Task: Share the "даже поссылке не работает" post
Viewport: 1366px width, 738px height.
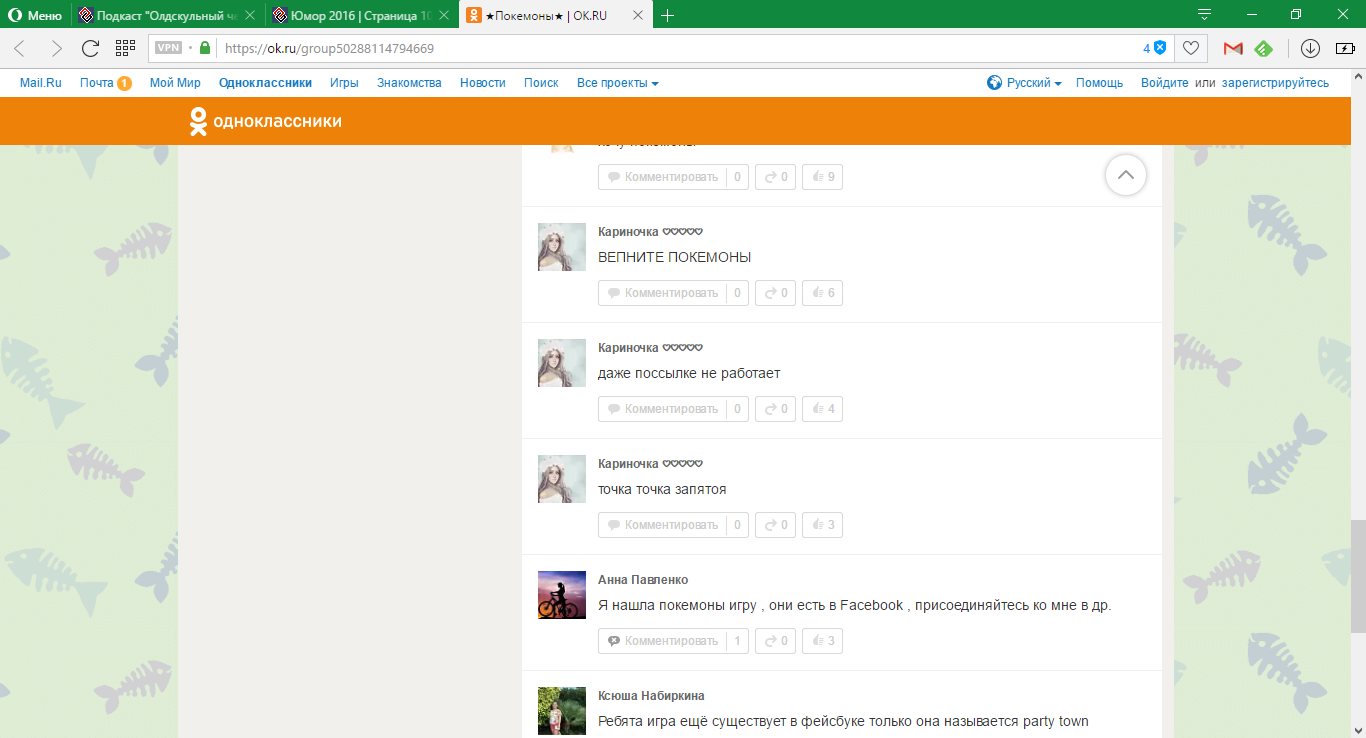Action: point(775,409)
